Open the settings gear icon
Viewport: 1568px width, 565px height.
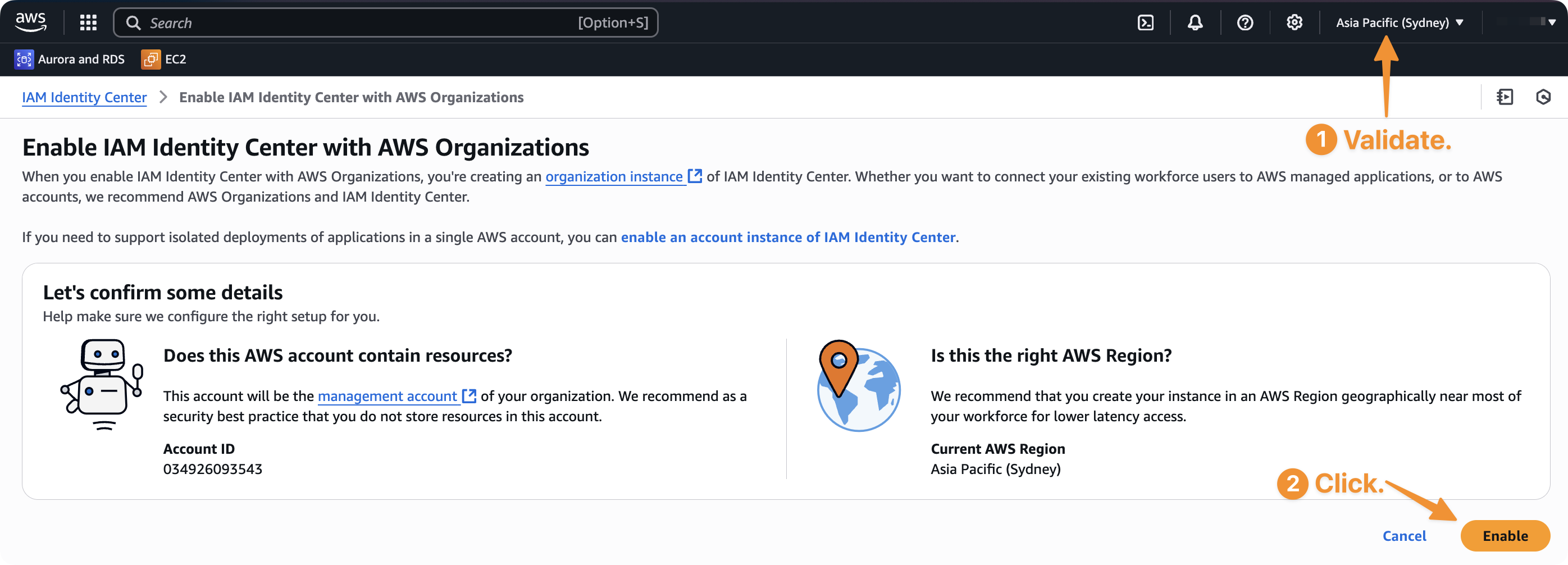coord(1294,22)
